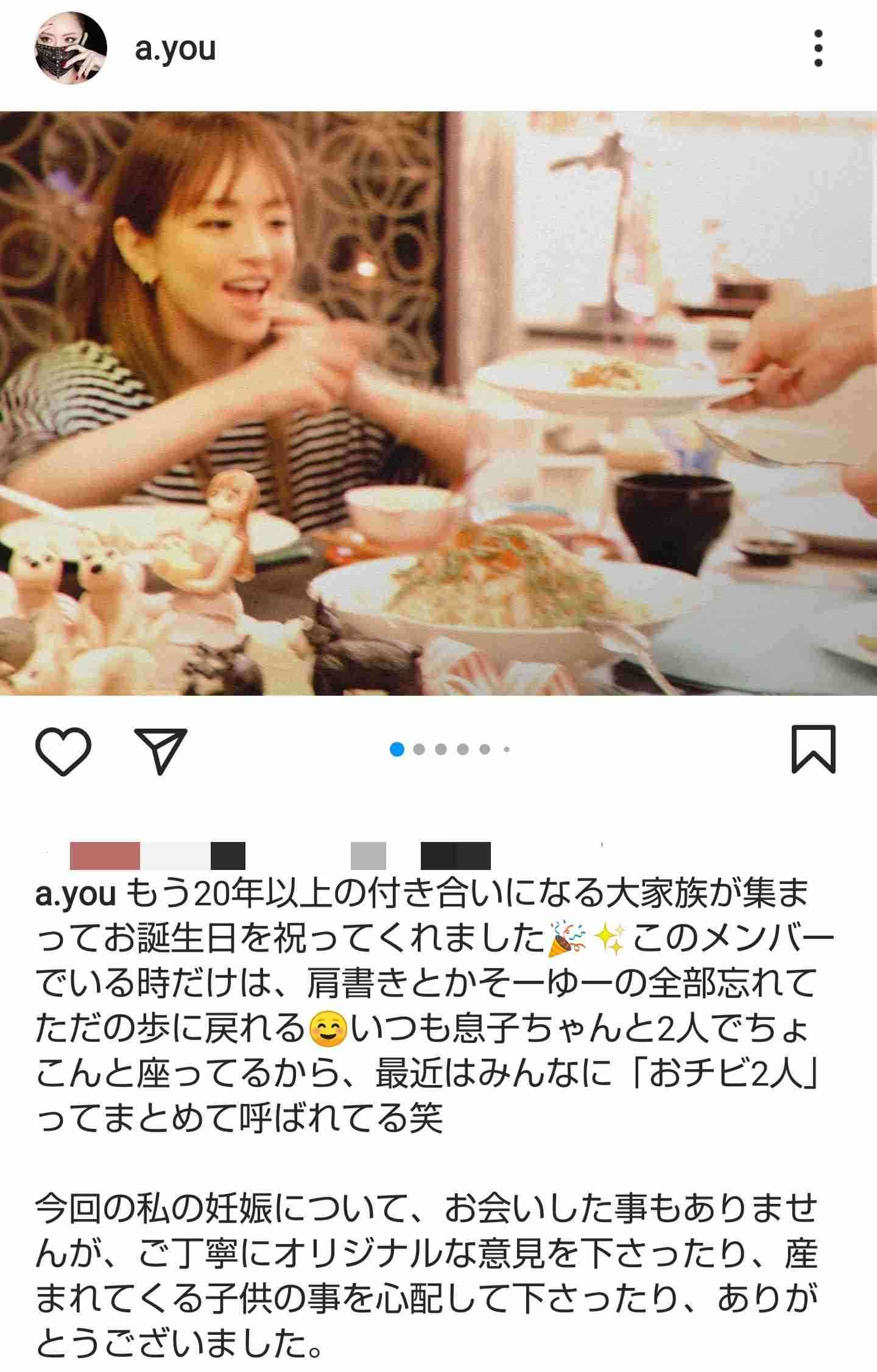Screen dimensions: 877x1372
Task: Save post with bookmark icon
Action: [813, 749]
